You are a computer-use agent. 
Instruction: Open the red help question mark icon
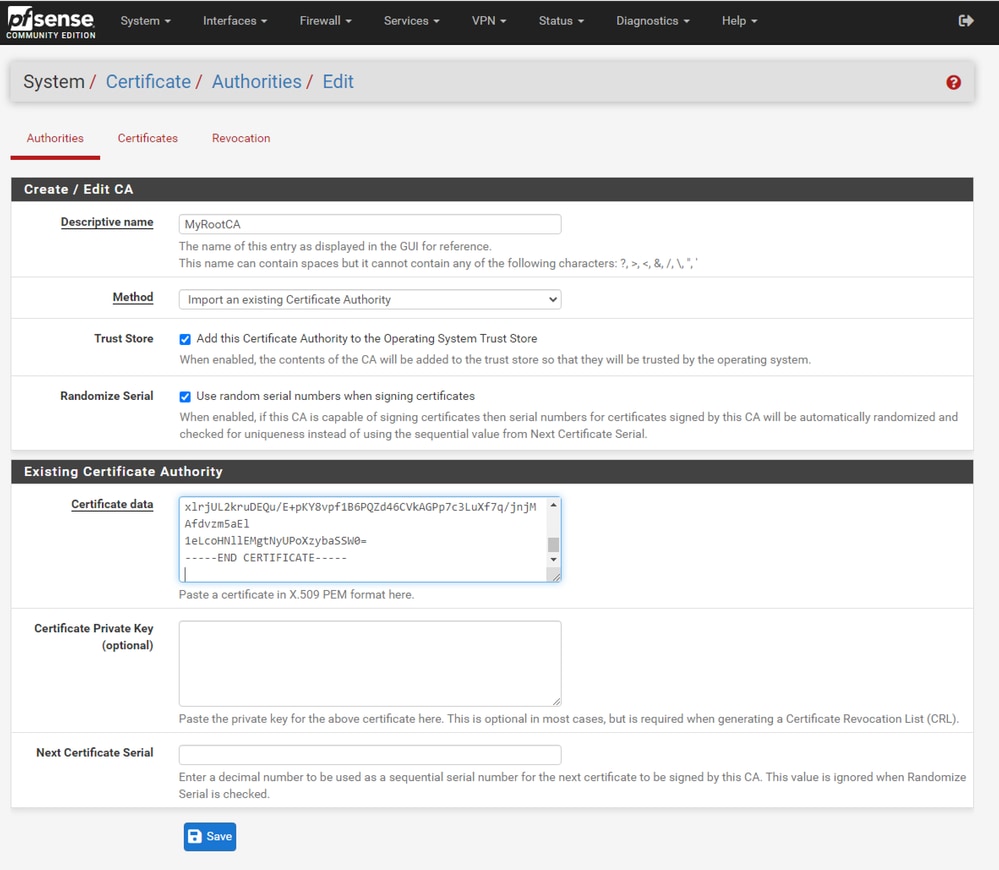click(953, 82)
